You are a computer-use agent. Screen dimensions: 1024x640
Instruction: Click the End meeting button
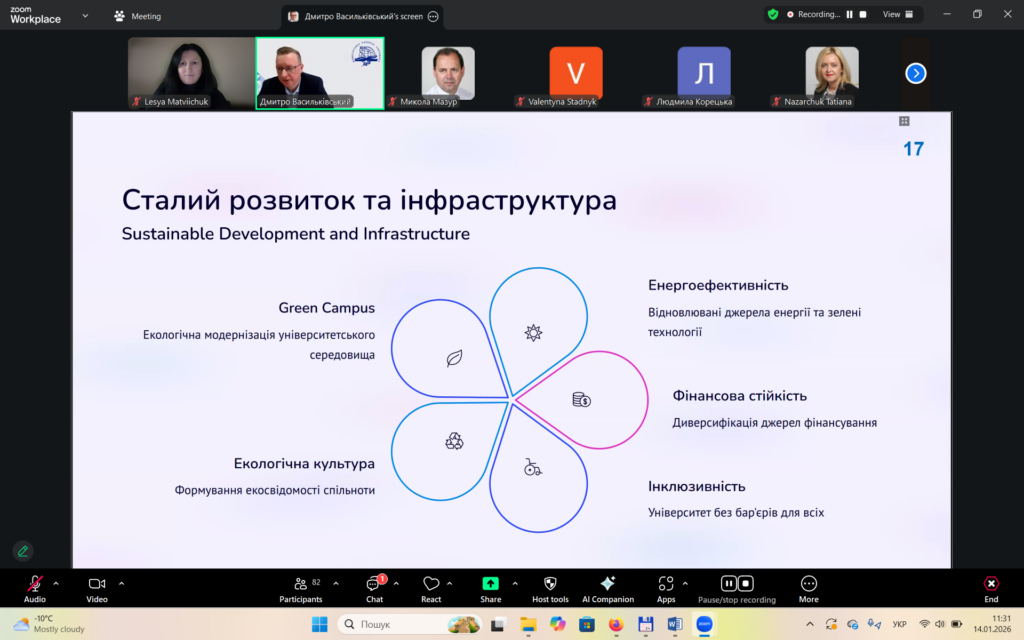pyautogui.click(x=990, y=584)
